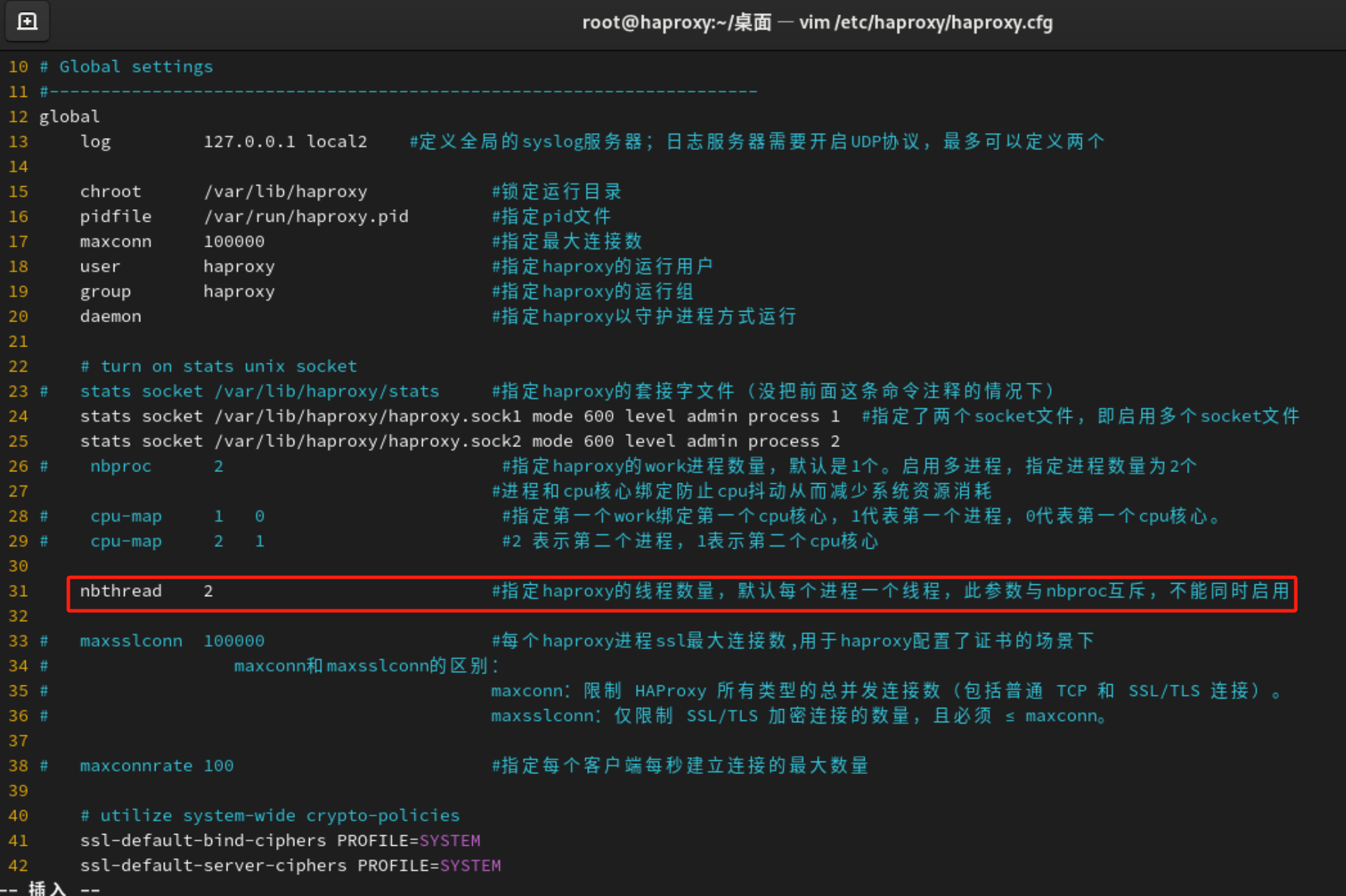Click 'SYSTEM' value on line 42
Screen dimensions: 1346x896
click(x=471, y=866)
